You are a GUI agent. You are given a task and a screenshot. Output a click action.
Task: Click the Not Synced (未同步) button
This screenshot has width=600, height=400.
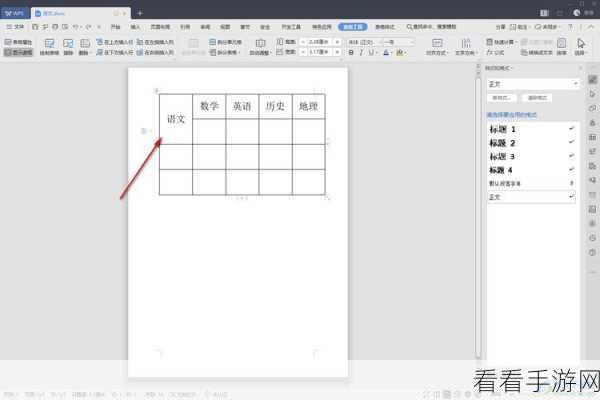coord(547,27)
